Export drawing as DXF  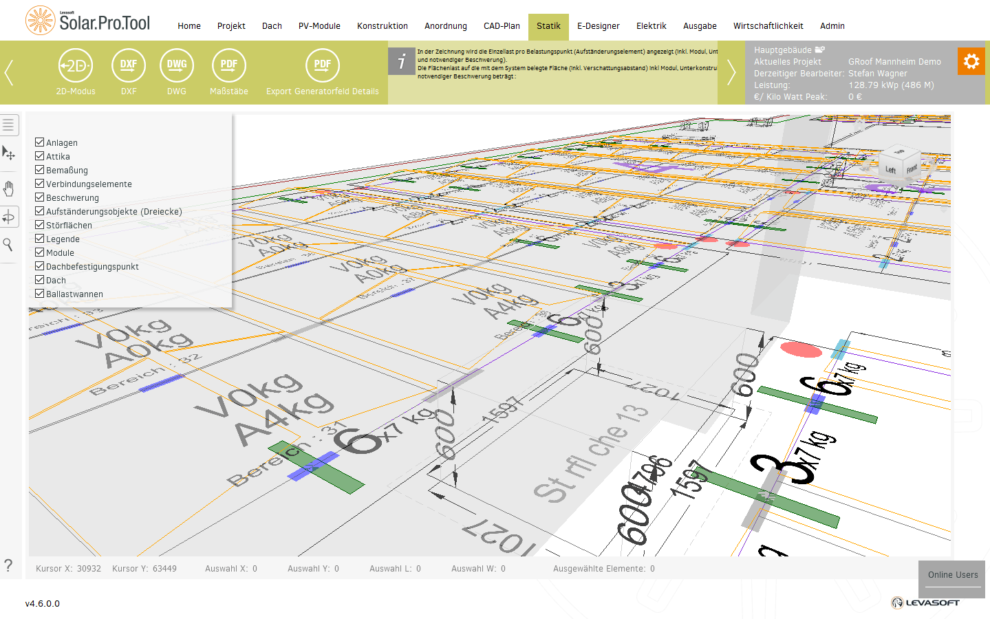tap(128, 66)
